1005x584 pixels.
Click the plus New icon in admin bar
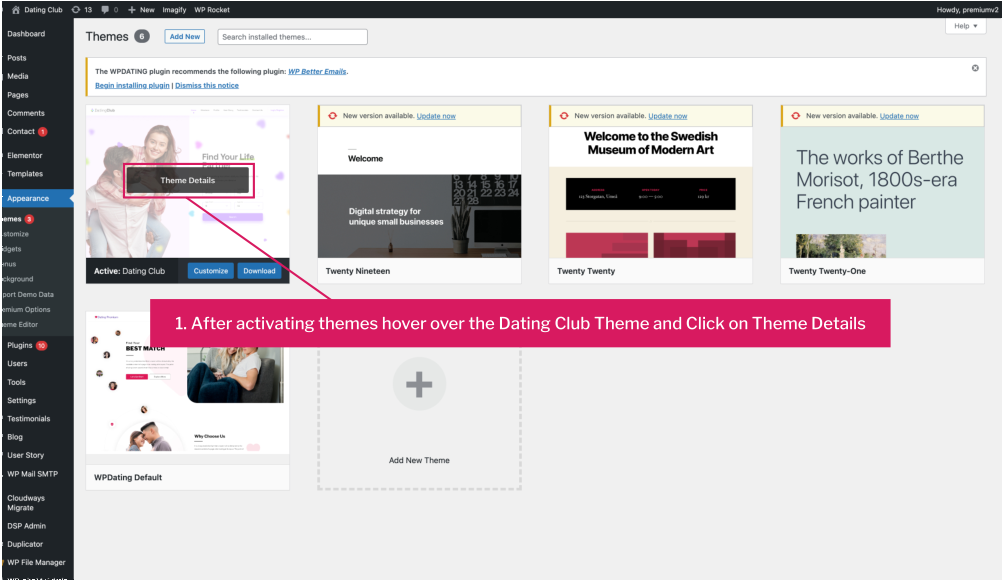coord(131,10)
